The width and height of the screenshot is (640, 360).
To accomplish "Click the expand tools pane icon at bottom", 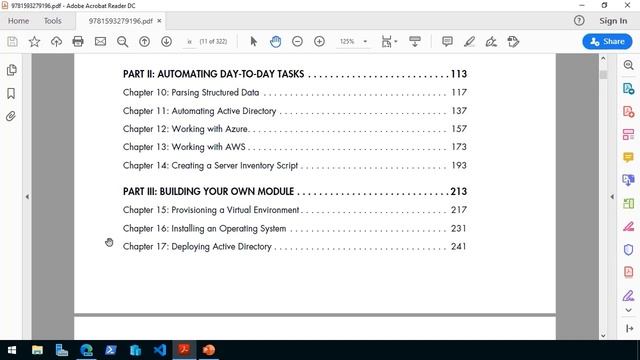I will (x=629, y=328).
